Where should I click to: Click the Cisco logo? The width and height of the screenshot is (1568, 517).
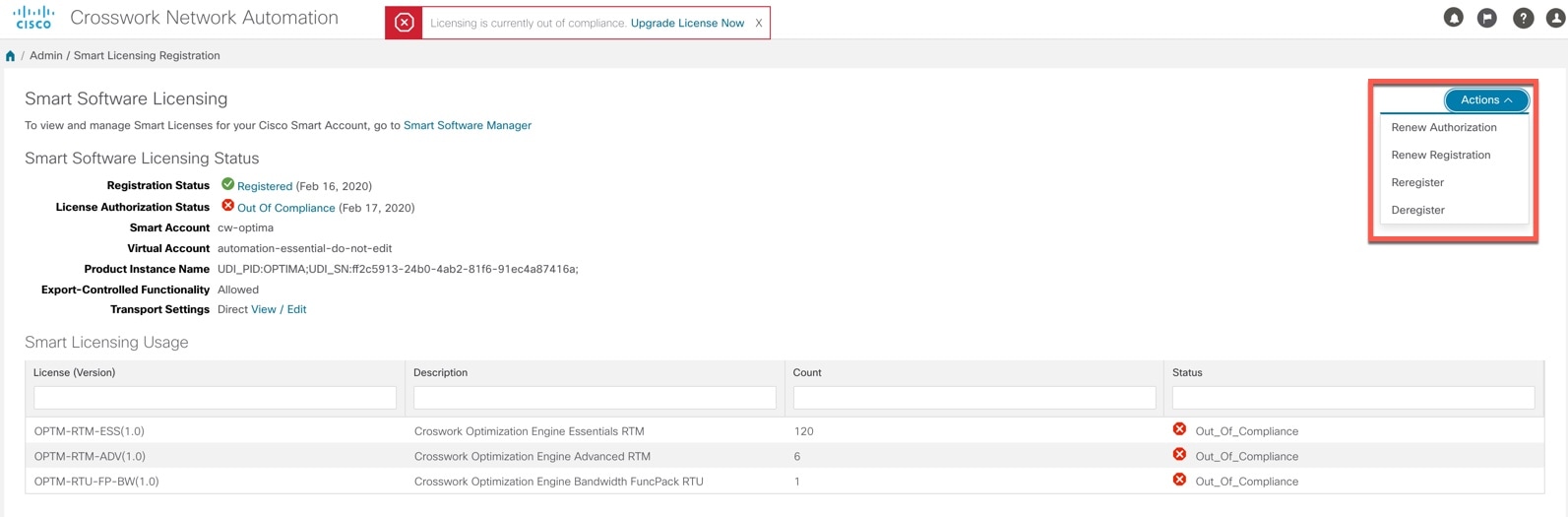tap(33, 18)
